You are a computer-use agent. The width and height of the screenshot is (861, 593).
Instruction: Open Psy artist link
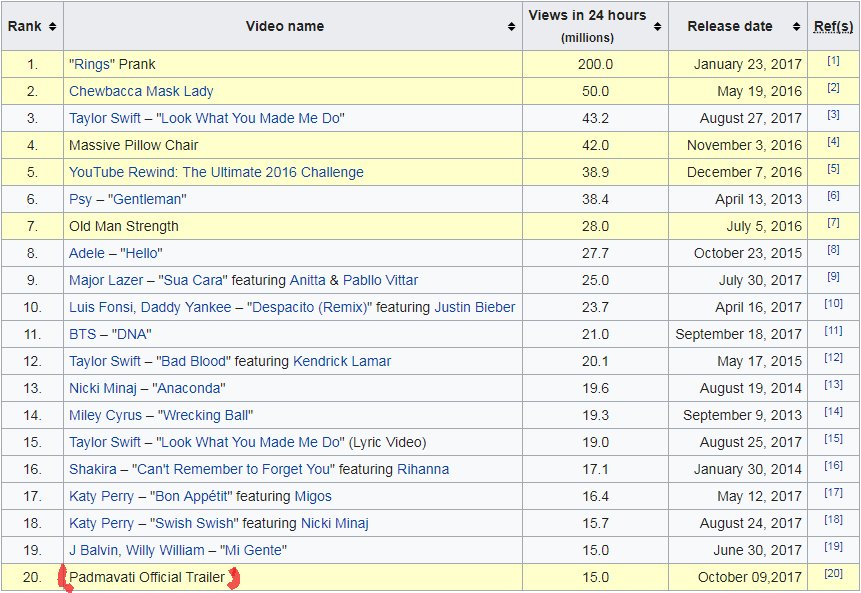pos(80,199)
